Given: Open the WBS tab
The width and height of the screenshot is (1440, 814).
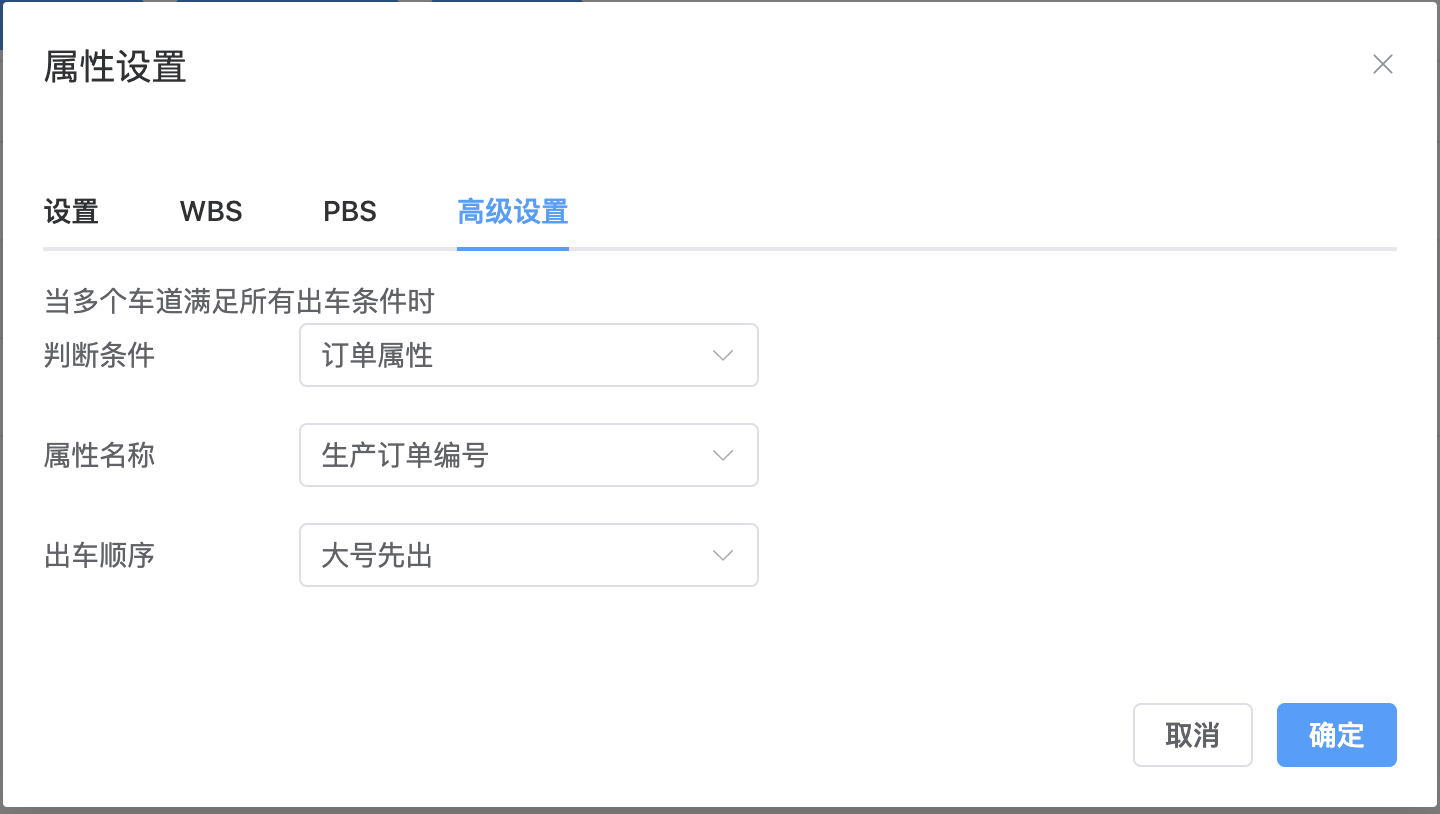Looking at the screenshot, I should click(211, 212).
